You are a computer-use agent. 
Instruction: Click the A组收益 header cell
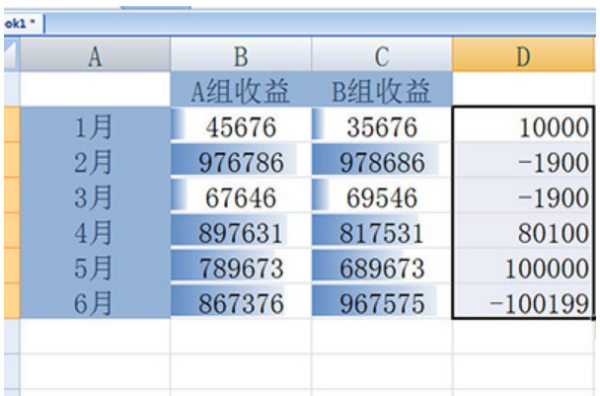tap(241, 89)
